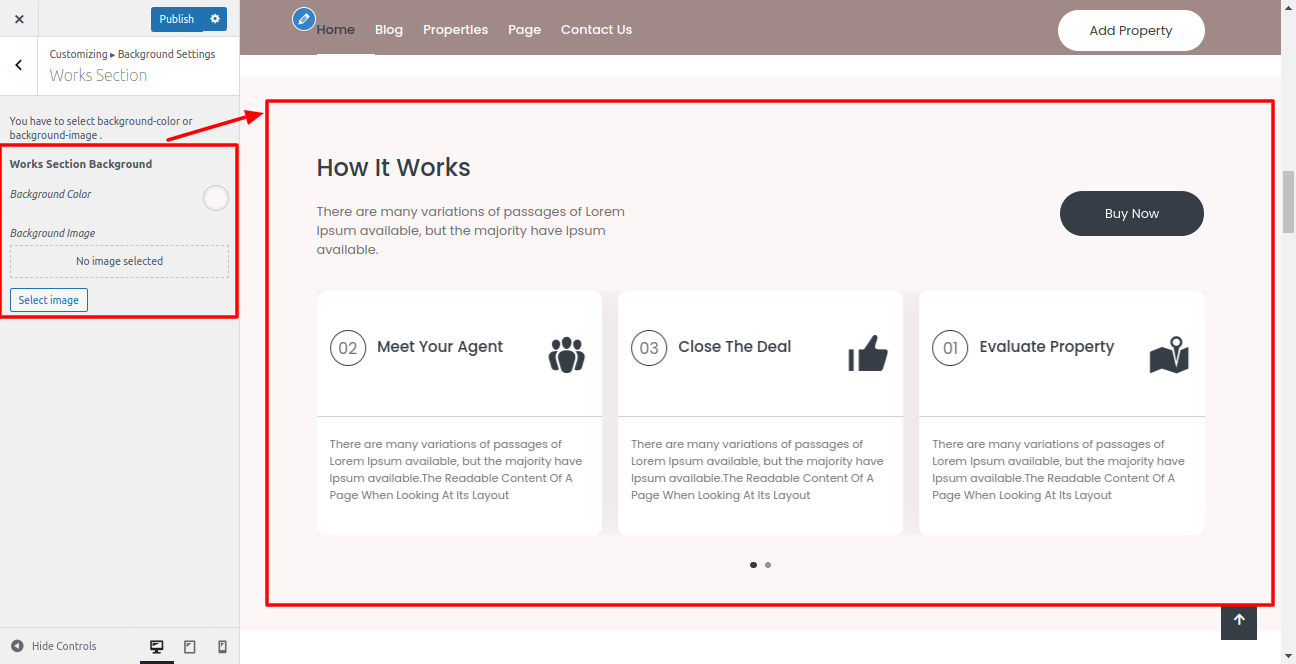Open the Background Color swatch picker
1296x664 pixels.
pyautogui.click(x=216, y=198)
